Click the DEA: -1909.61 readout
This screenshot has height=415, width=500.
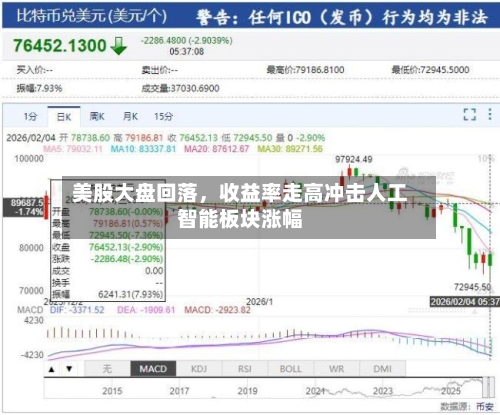(x=146, y=310)
